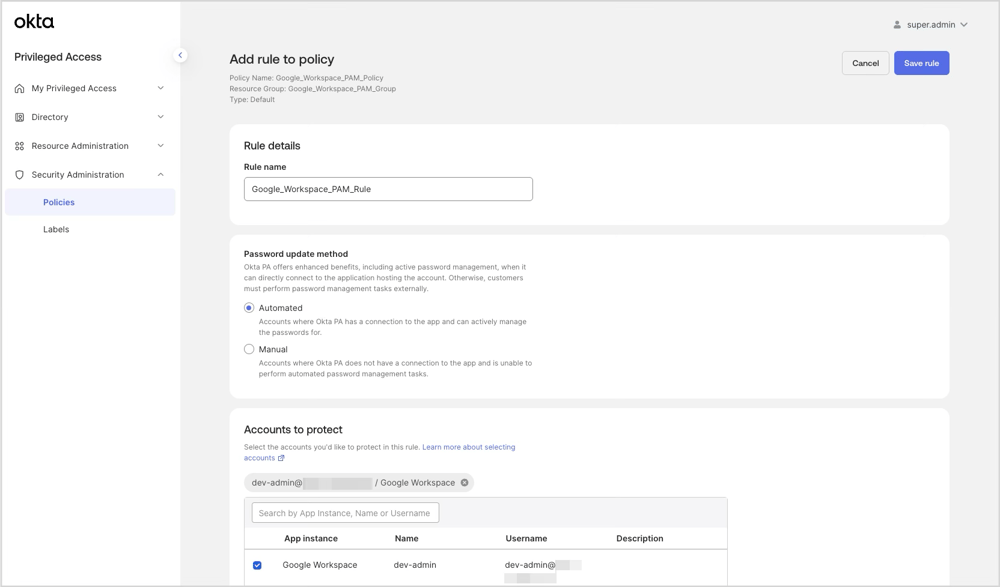Click the search accounts input field

[344, 512]
